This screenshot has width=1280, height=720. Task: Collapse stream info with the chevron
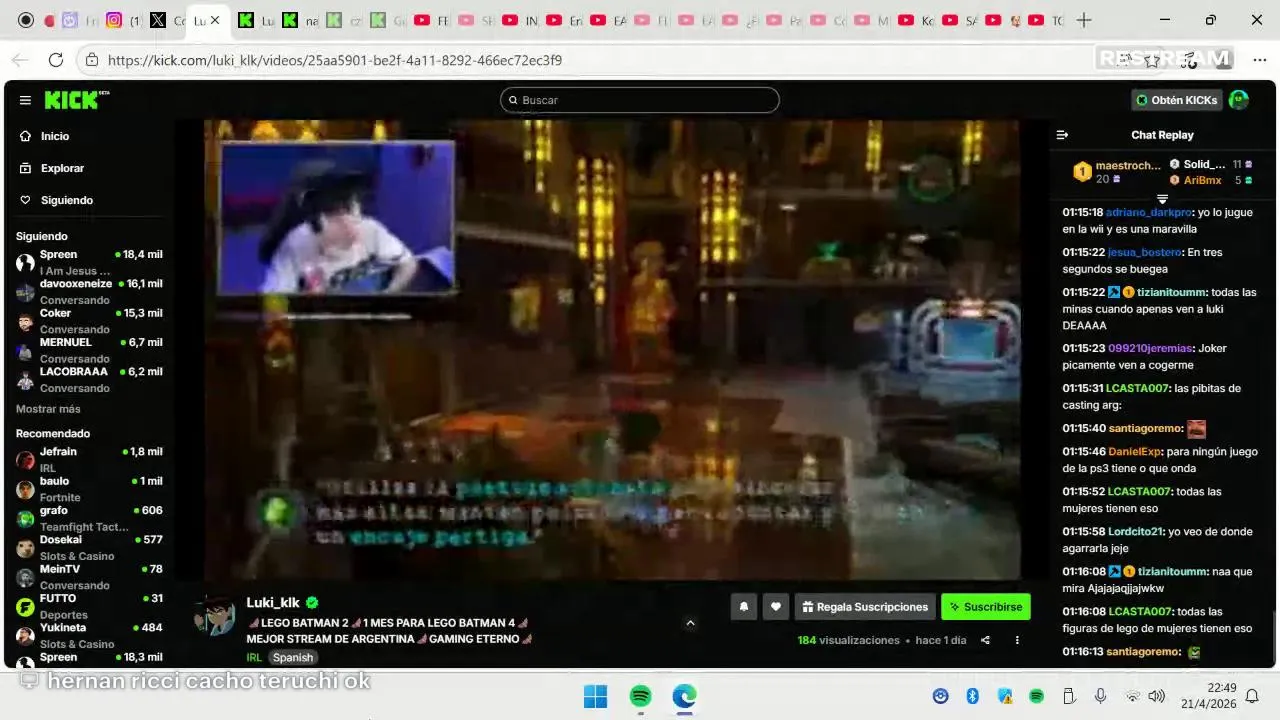690,623
